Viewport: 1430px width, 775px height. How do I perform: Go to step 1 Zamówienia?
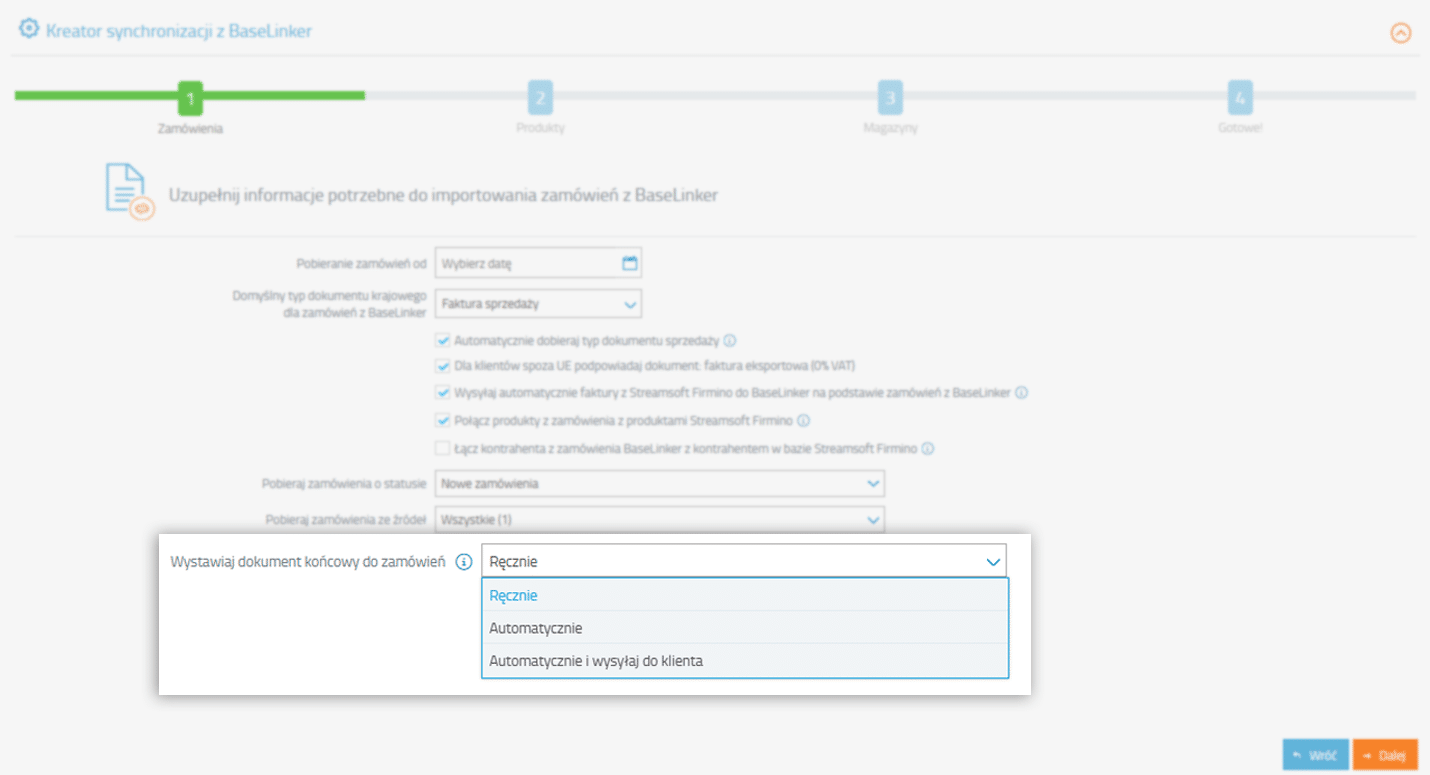coord(190,98)
